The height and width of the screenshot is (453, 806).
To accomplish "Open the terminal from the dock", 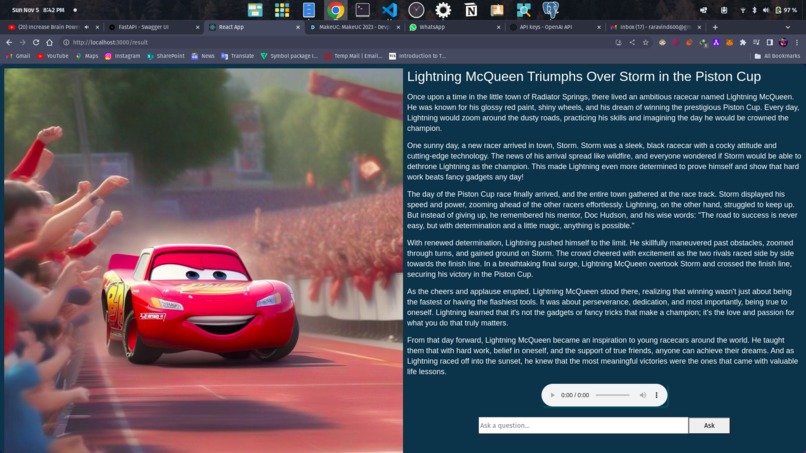I will click(362, 10).
